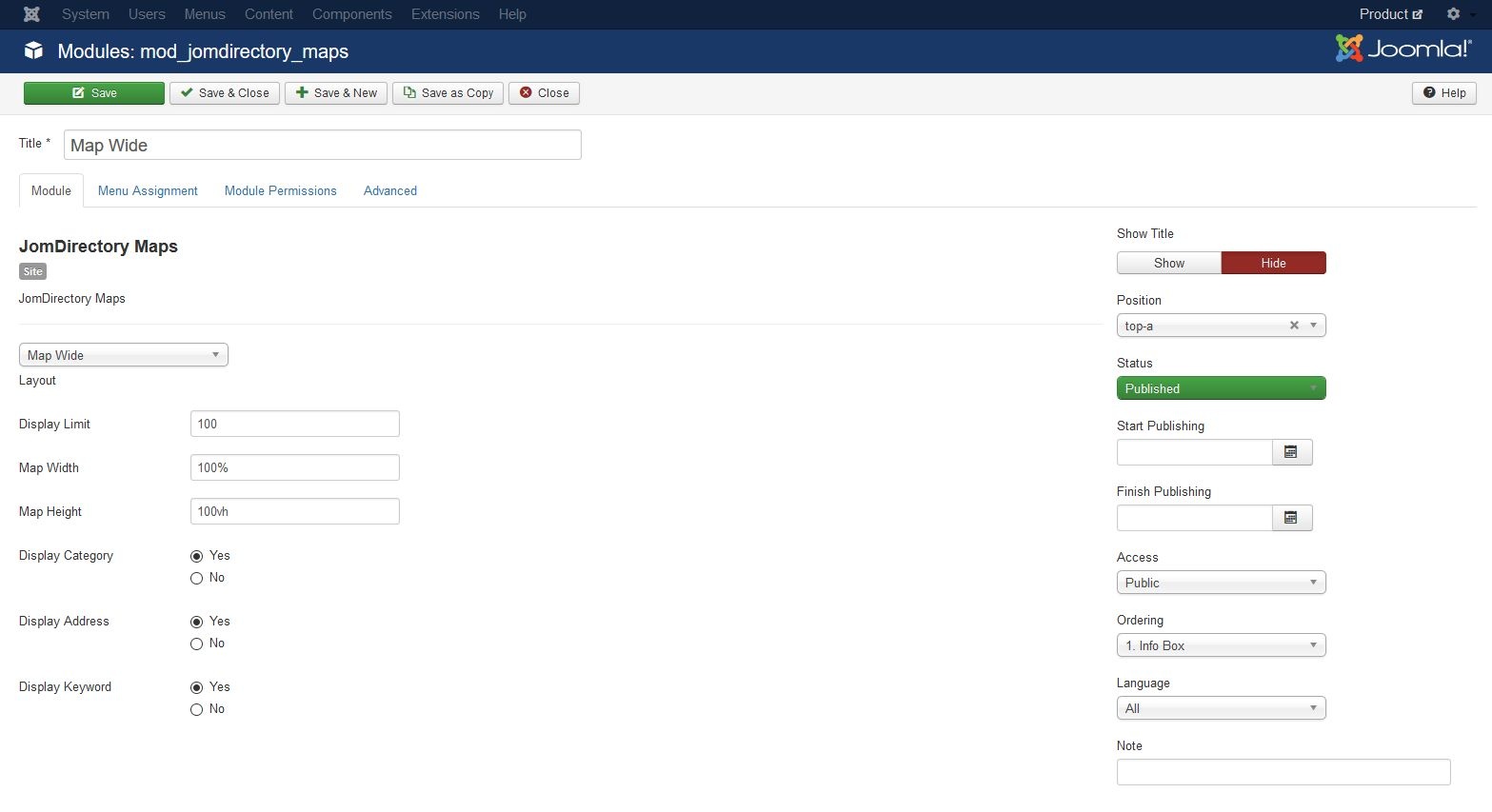Open the Map Wide layout dropdown
The height and width of the screenshot is (812, 1492).
click(x=124, y=355)
